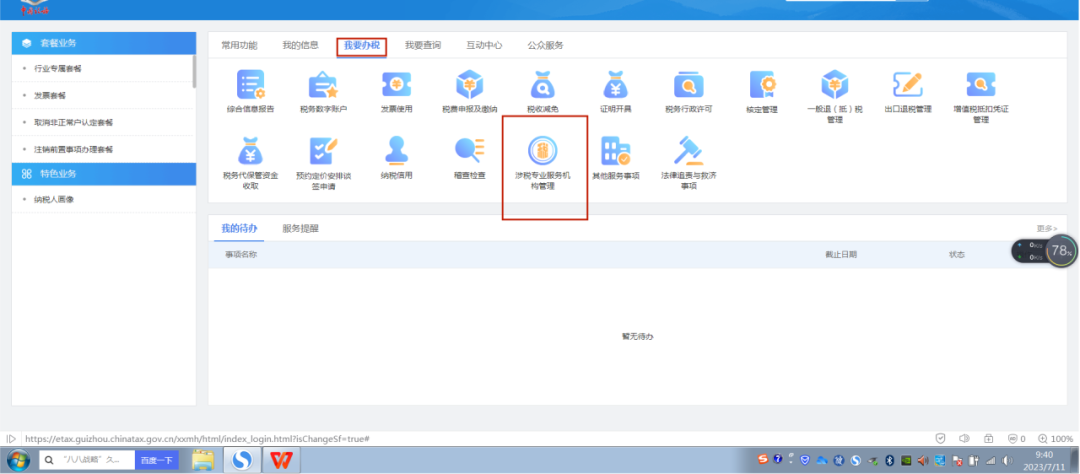The width and height of the screenshot is (1080, 474).
Task: Open 税务代保管资金收取 icon
Action: coord(250,151)
